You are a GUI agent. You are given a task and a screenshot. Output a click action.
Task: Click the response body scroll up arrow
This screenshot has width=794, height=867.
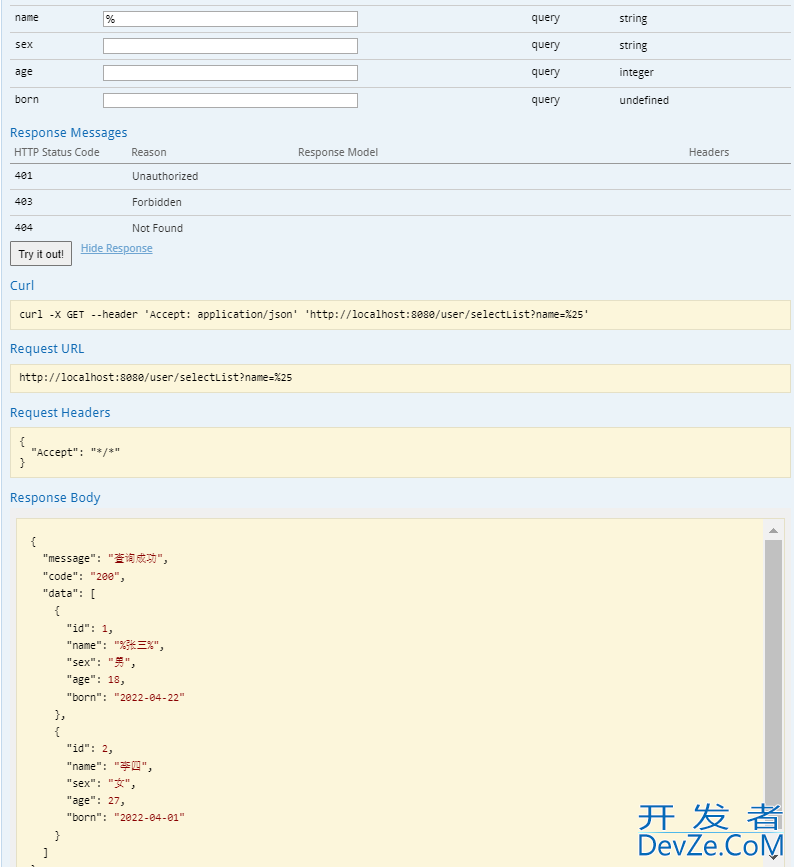coord(773,531)
